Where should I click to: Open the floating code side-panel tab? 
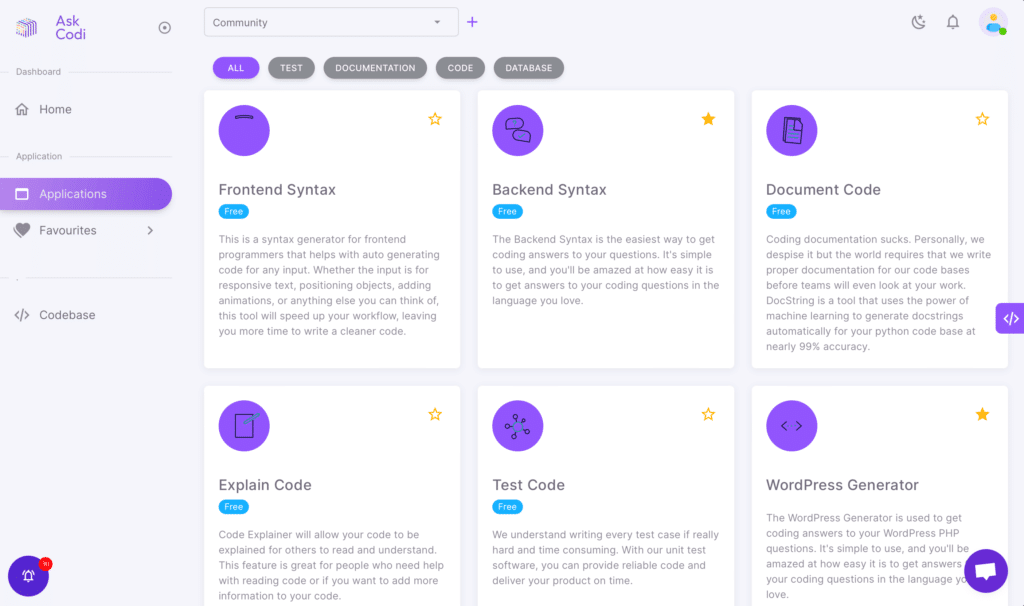pyautogui.click(x=1010, y=318)
